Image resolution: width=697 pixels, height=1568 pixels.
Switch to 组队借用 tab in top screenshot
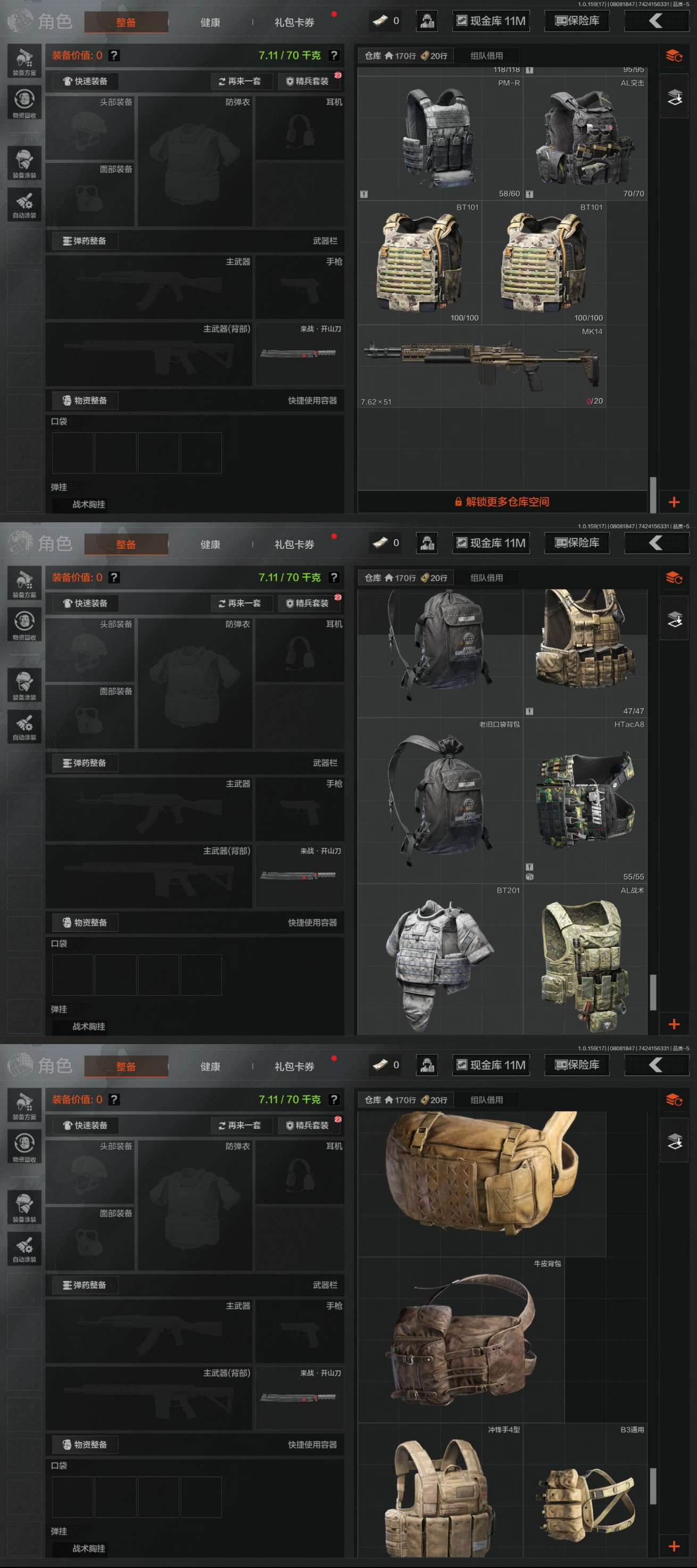click(486, 56)
